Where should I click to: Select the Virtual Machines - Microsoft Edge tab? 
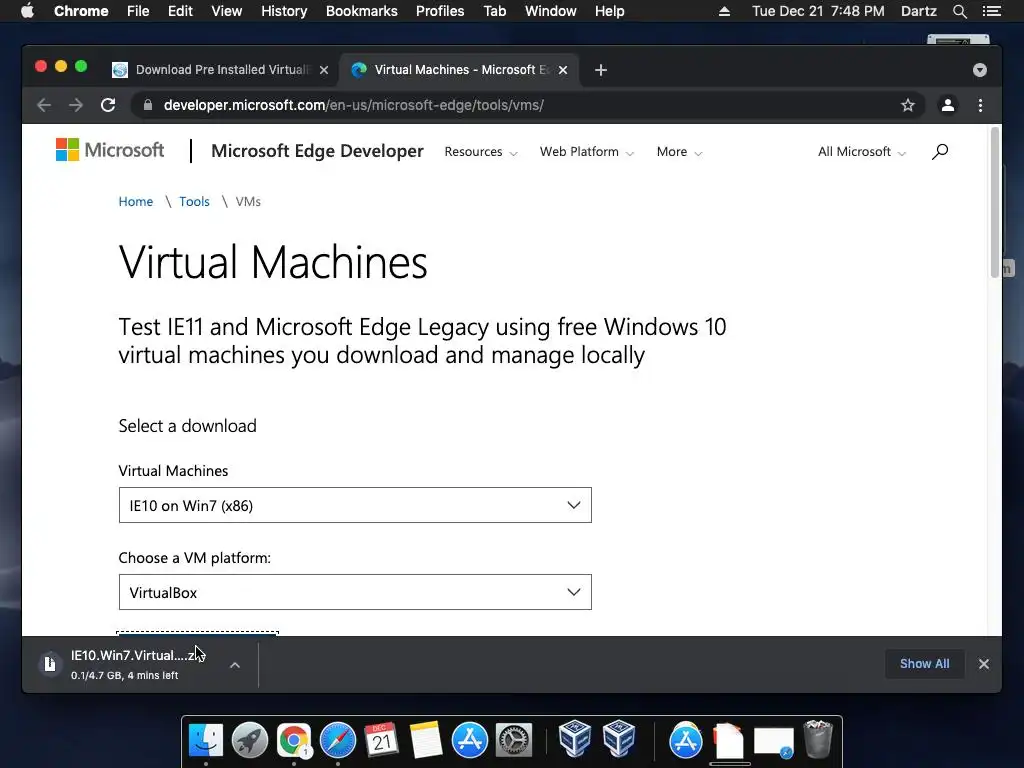coord(457,70)
